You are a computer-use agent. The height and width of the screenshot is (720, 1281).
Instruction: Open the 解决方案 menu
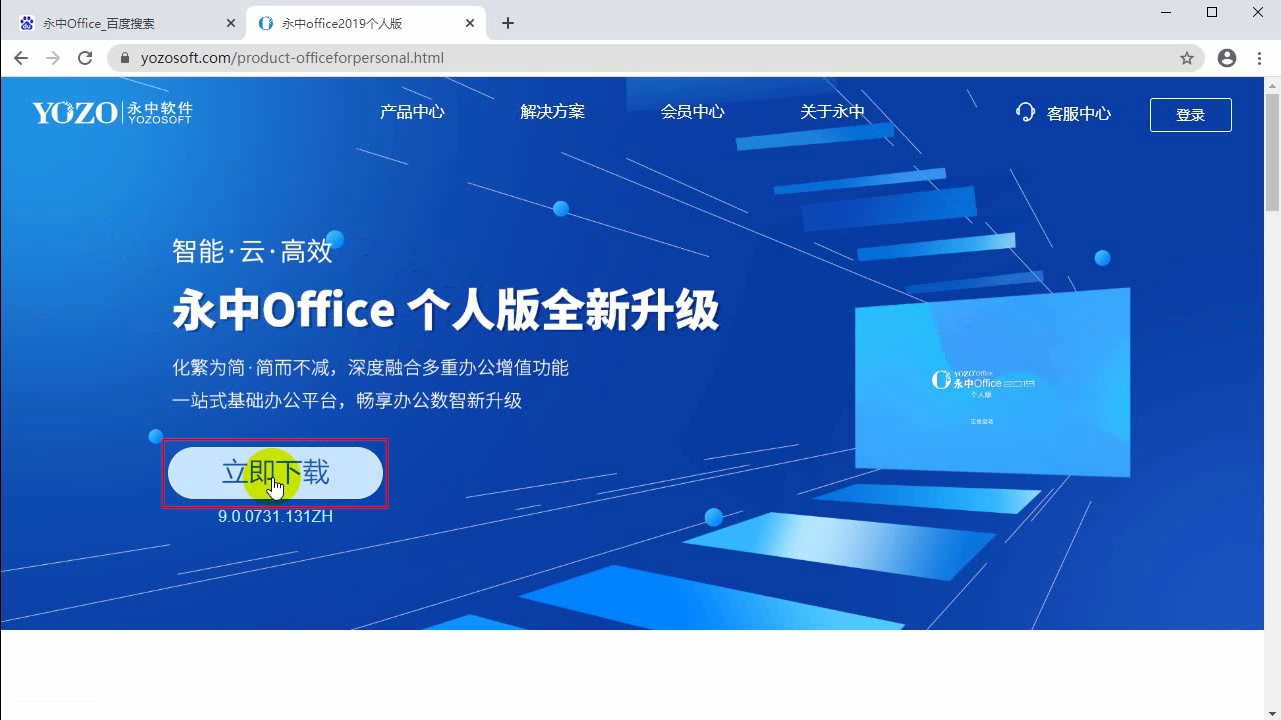(552, 112)
